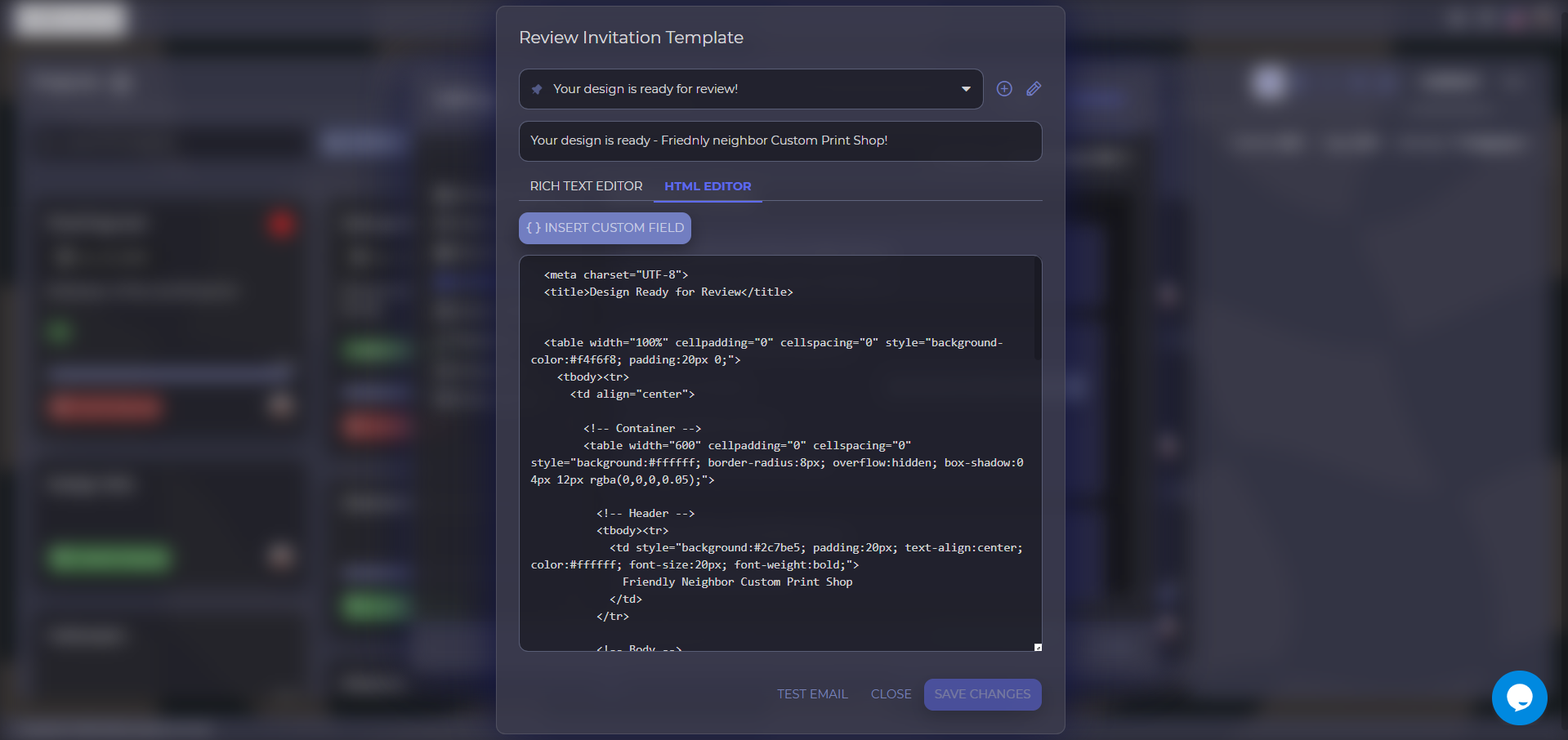The width and height of the screenshot is (1568, 740).
Task: Send a test email
Action: click(x=811, y=694)
